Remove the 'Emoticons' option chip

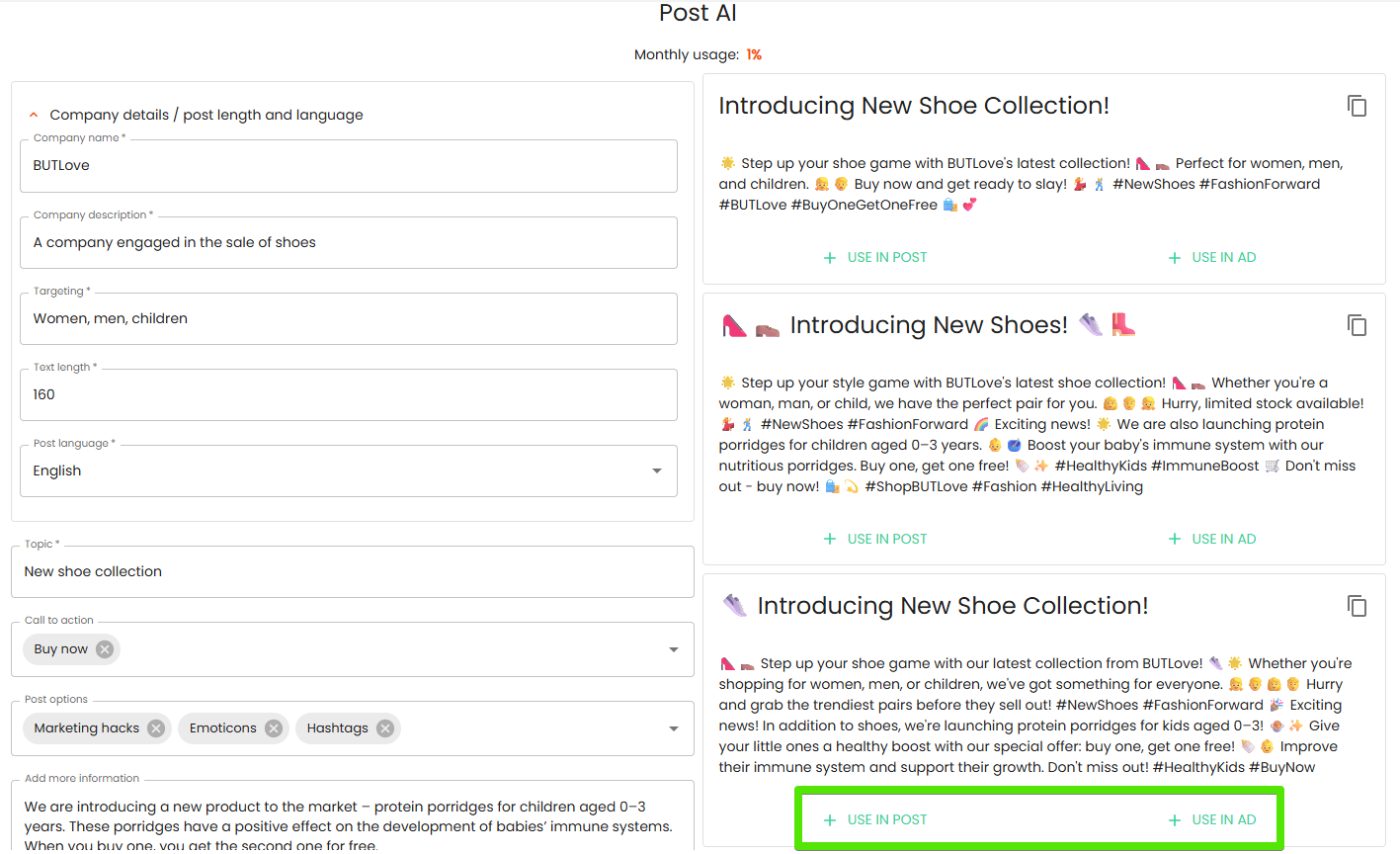(274, 728)
